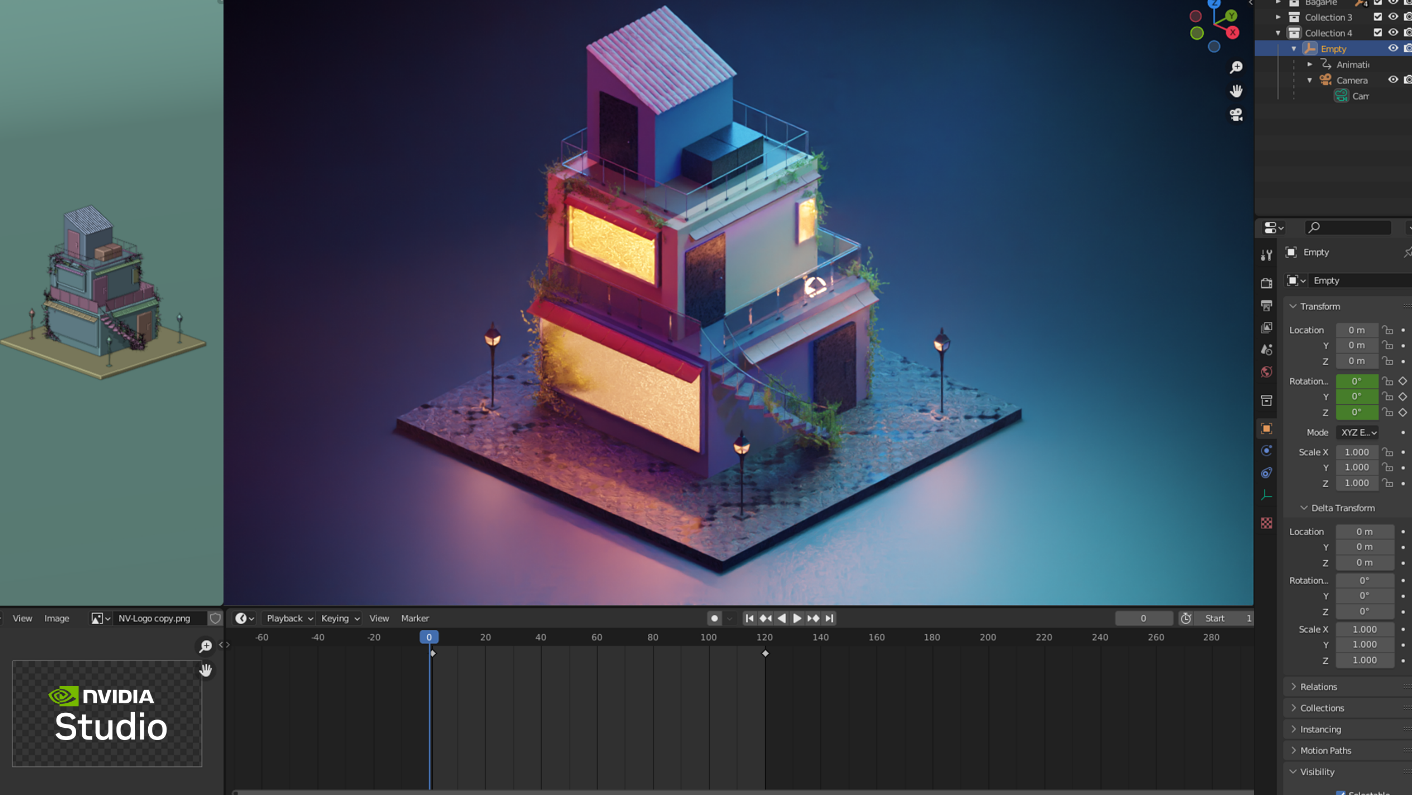Screen dimensions: 1412x795
Task: Toggle lock for Rotation X
Action: (1388, 381)
